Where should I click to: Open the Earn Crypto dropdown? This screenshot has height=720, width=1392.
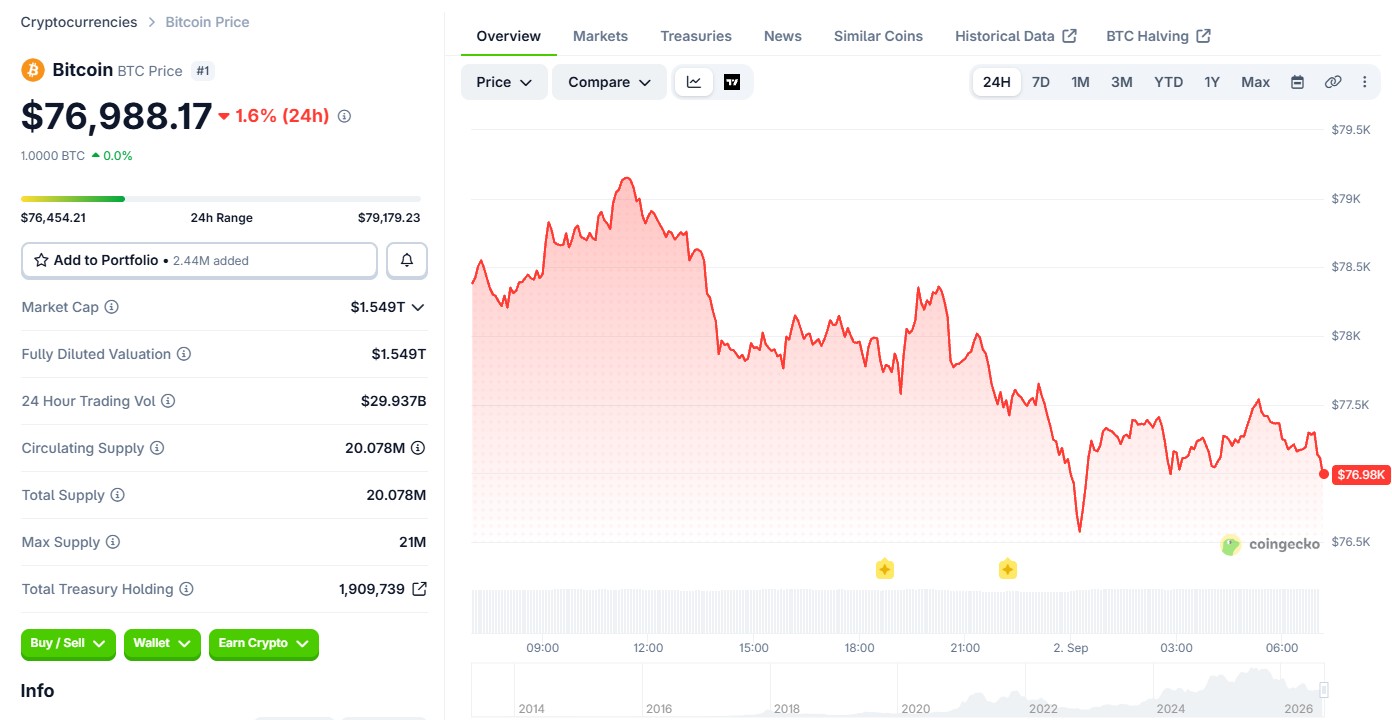click(264, 644)
